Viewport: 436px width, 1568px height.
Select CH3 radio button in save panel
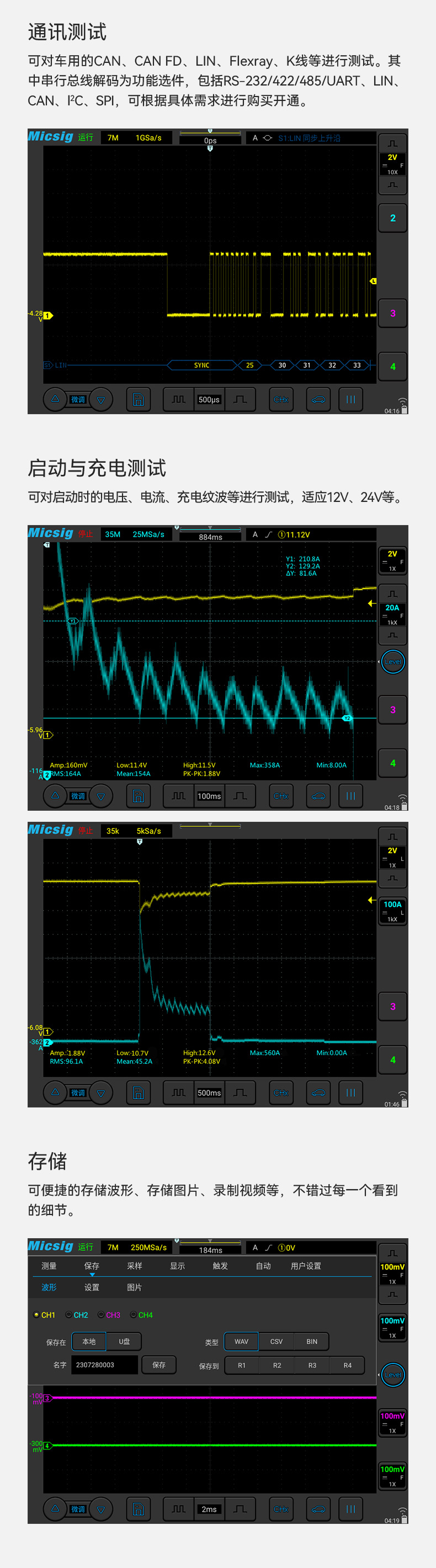101,1315
